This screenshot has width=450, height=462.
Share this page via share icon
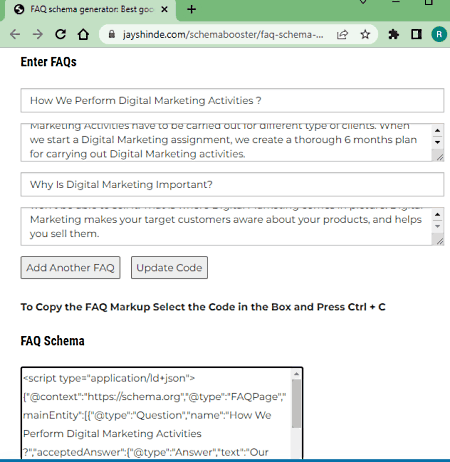click(342, 34)
